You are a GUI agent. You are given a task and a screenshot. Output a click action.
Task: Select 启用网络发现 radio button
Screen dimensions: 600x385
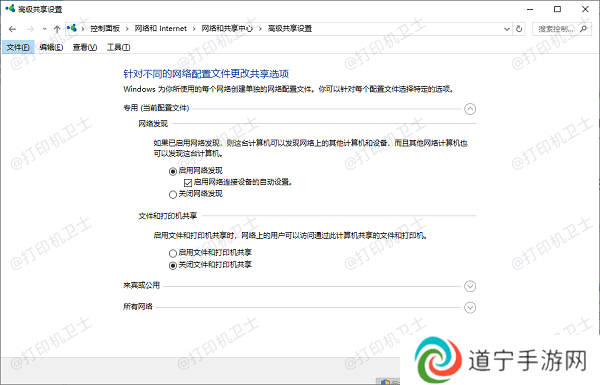173,171
